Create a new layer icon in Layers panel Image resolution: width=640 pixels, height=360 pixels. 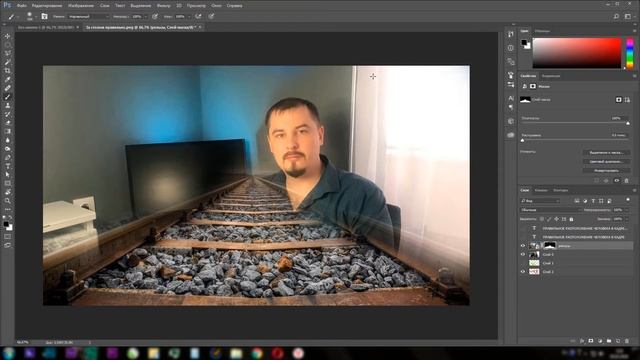point(618,341)
